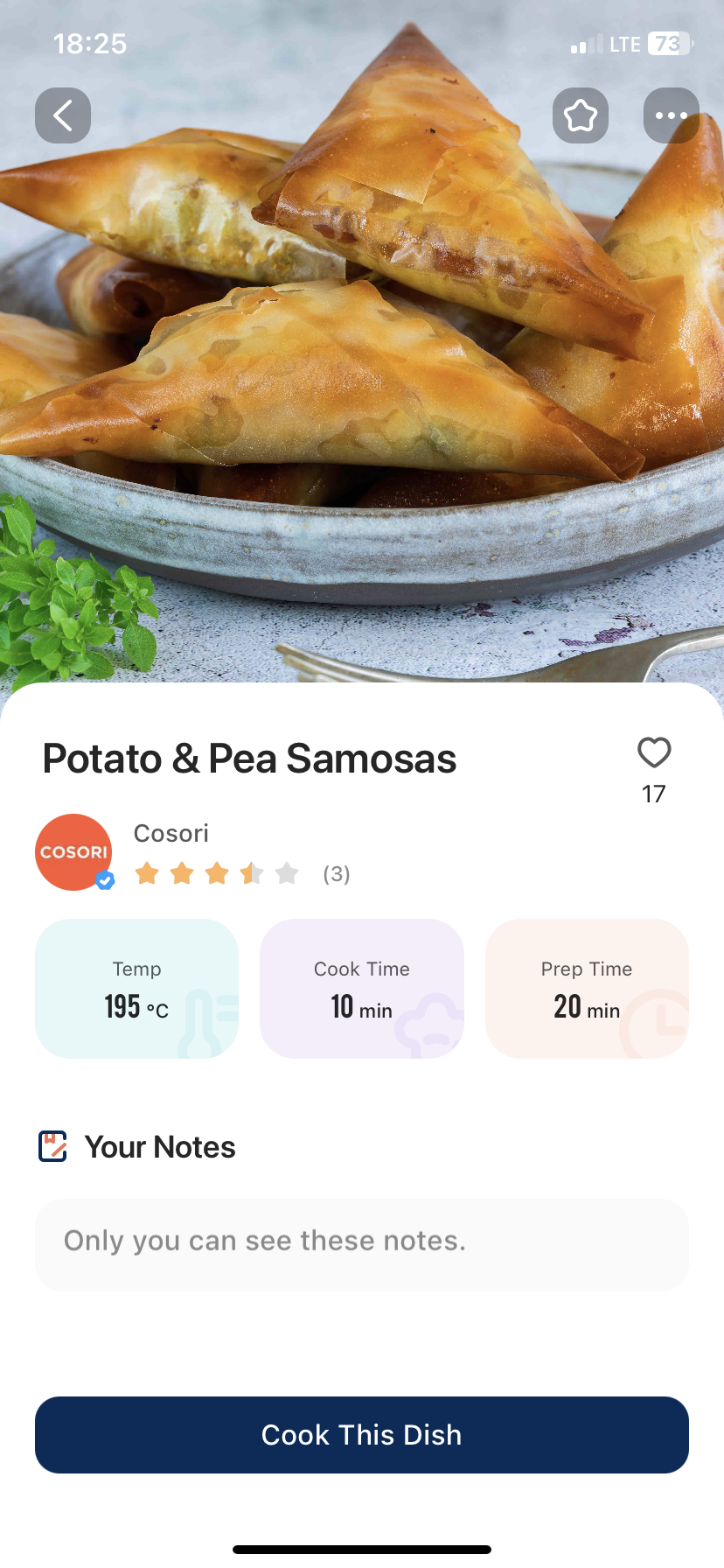
Task: Tap the battery indicator in status bar
Action: [x=670, y=44]
